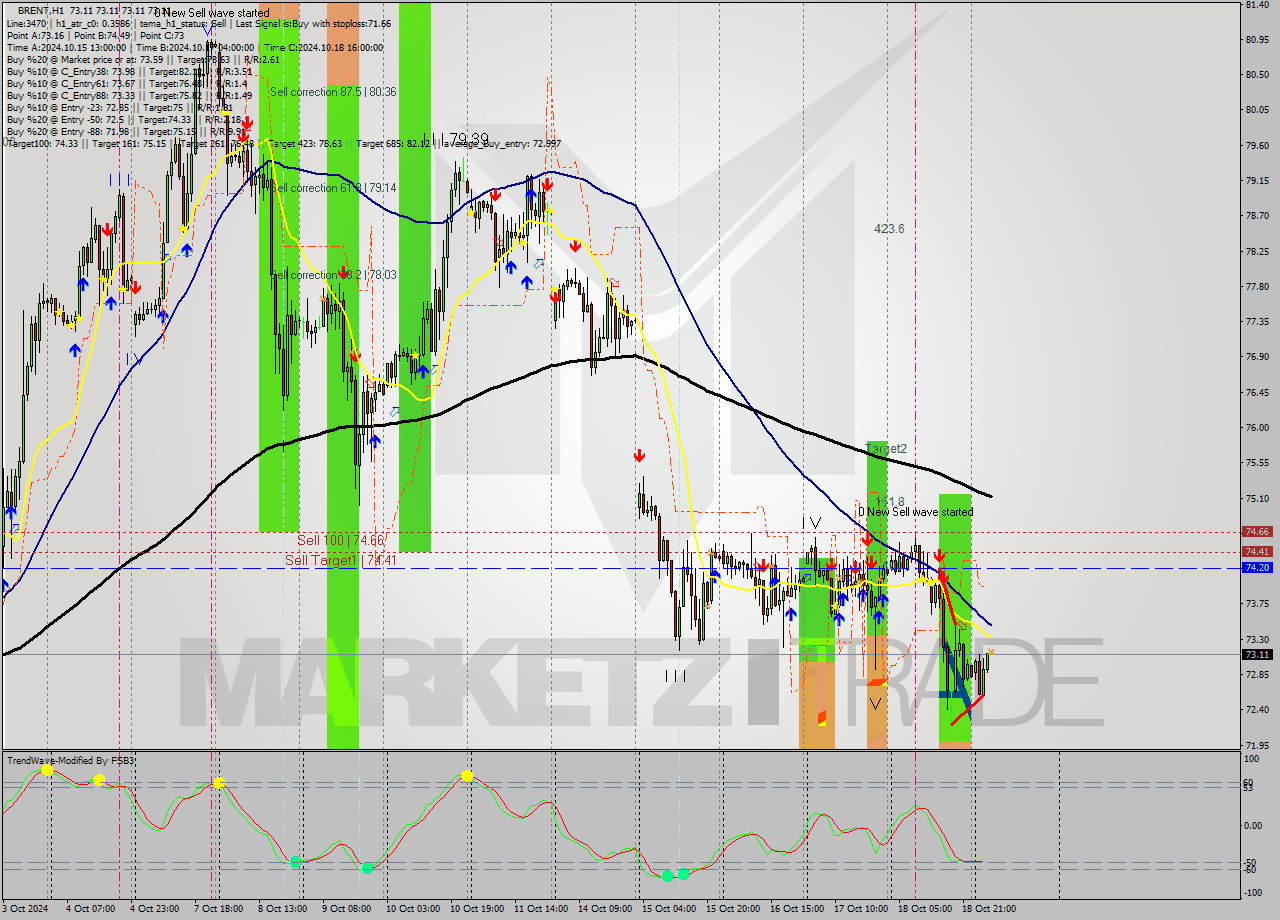Click the -50 level on indicator scale
Viewport: 1280px width, 920px height.
point(1251,862)
